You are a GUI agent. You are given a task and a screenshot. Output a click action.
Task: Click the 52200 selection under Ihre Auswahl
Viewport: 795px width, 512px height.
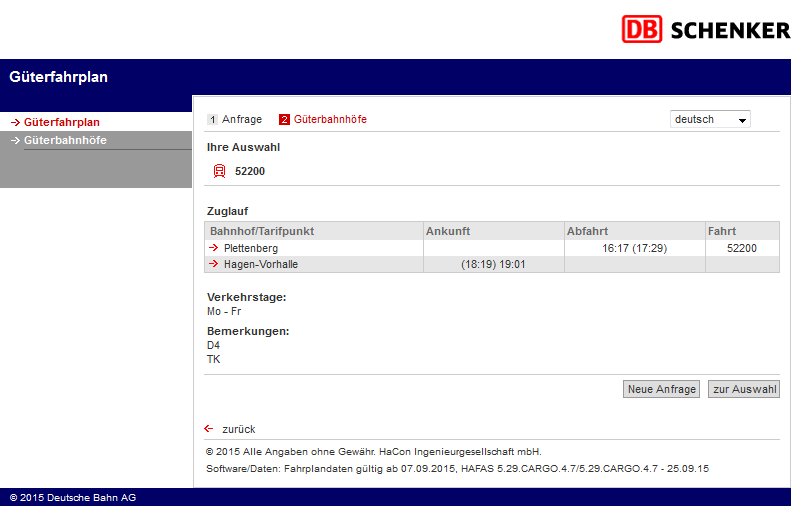tap(249, 171)
